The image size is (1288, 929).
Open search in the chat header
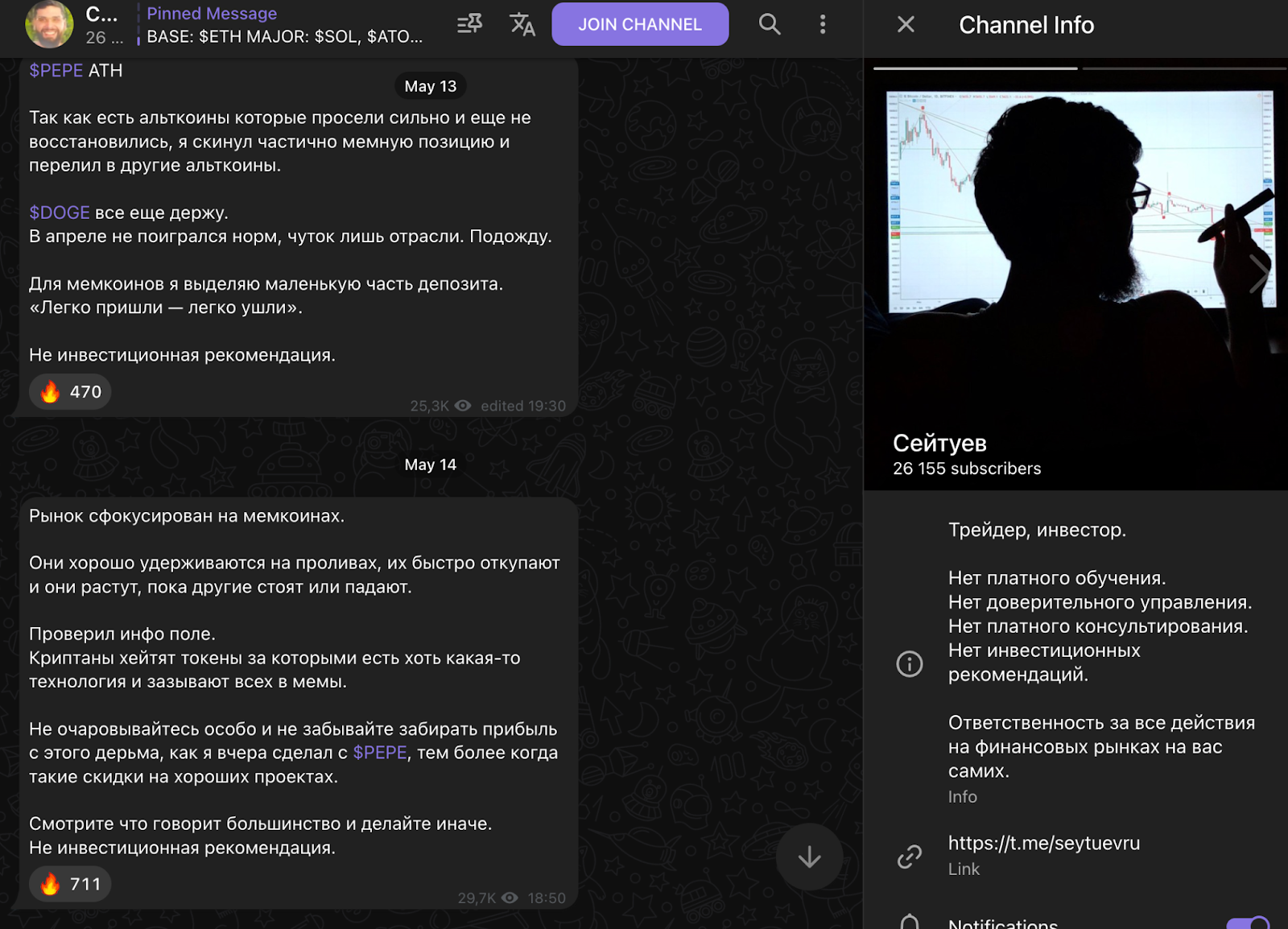770,24
